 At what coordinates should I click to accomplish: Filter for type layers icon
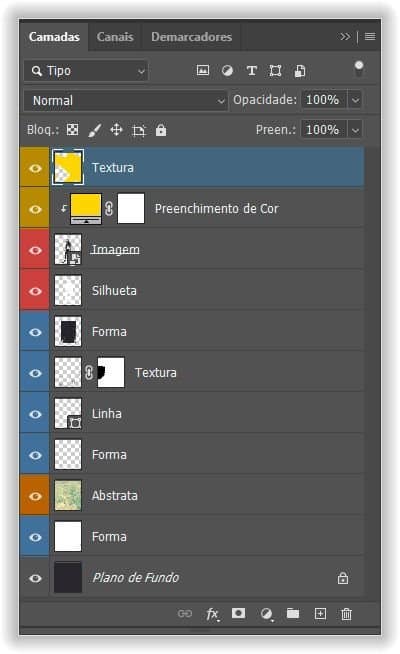pyautogui.click(x=252, y=70)
